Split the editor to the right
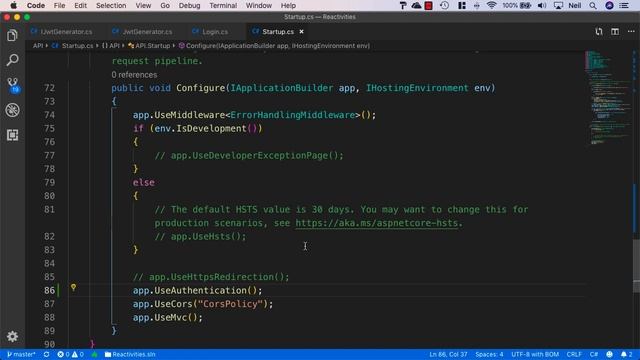Screen dimensions: 640x360 click(615, 31)
